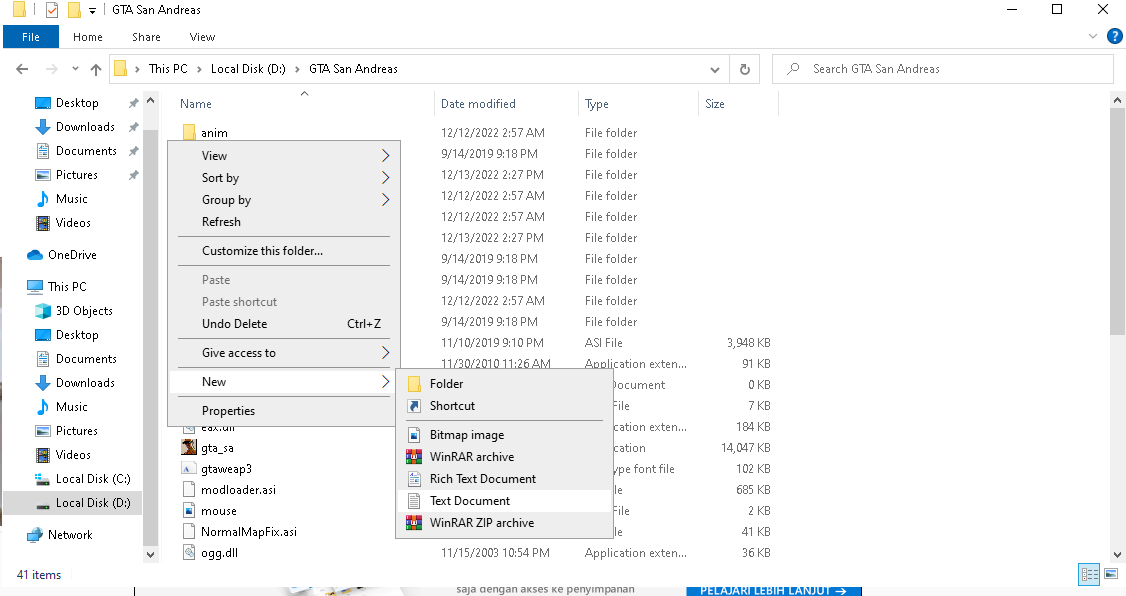This screenshot has height=596, width=1126.
Task: Click Local Disk (D:) in address breadcrumb
Action: coord(248,69)
